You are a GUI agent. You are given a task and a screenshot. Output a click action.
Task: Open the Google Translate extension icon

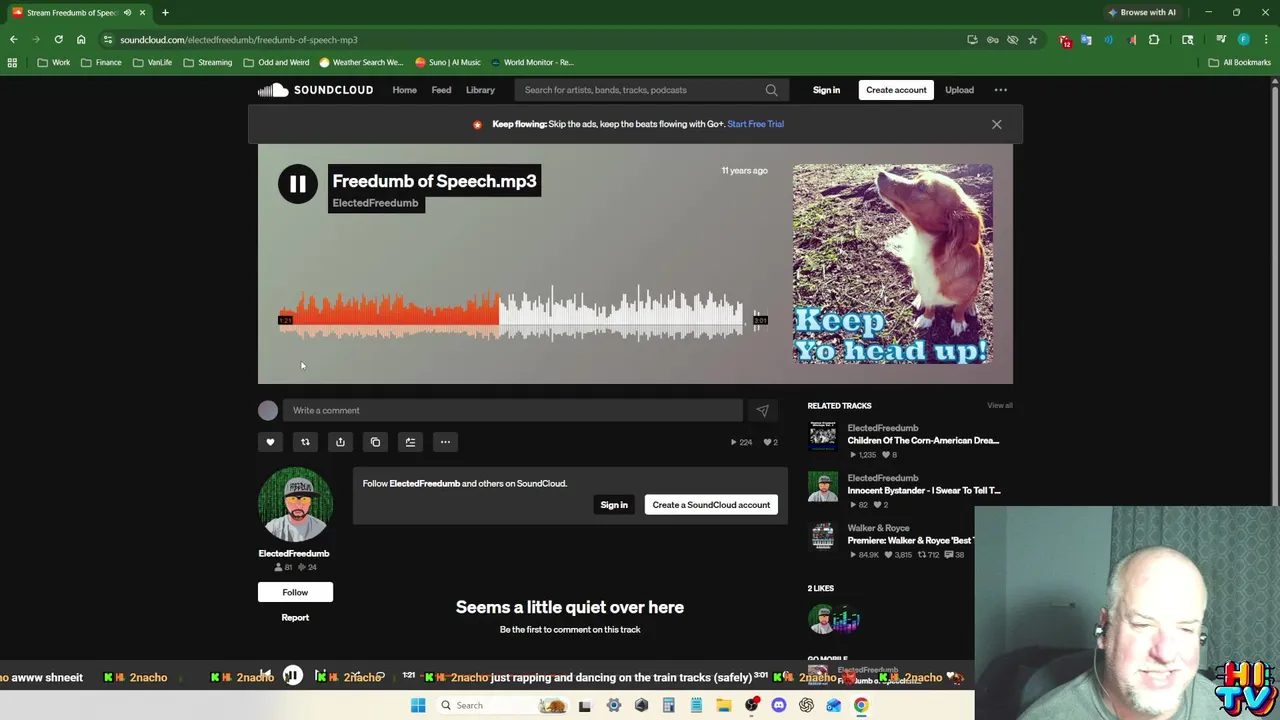pyautogui.click(x=1087, y=40)
